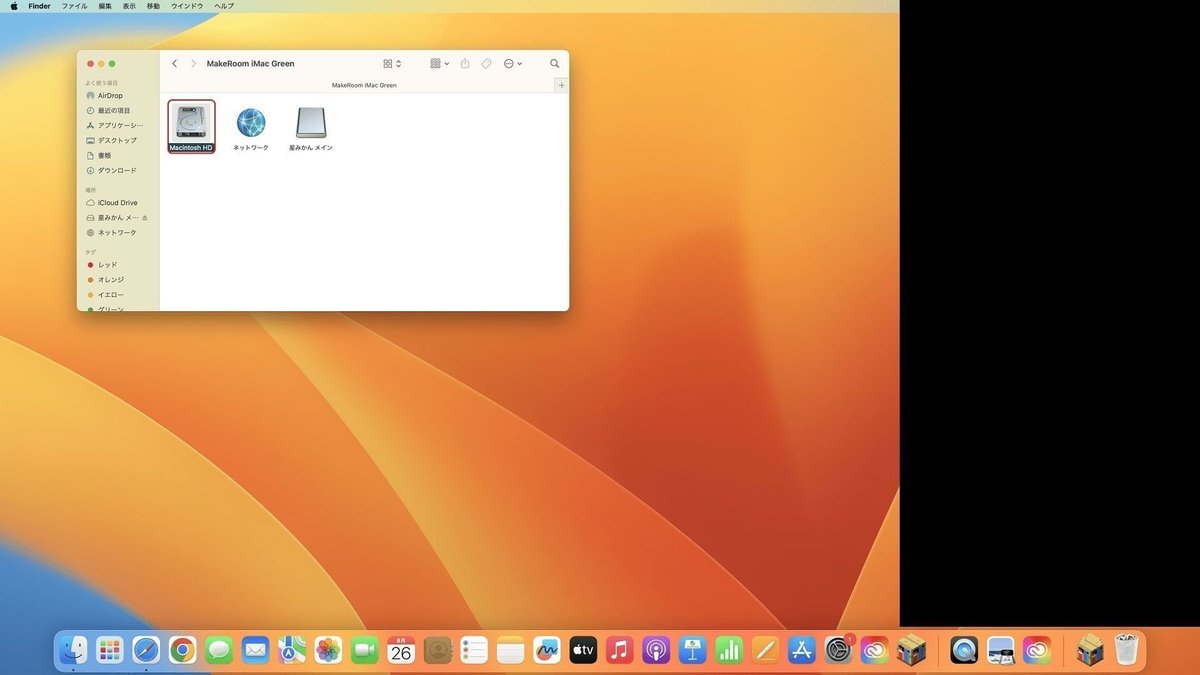The image size is (1200, 675).
Task: Open the 移動 menu
Action: 153,6
